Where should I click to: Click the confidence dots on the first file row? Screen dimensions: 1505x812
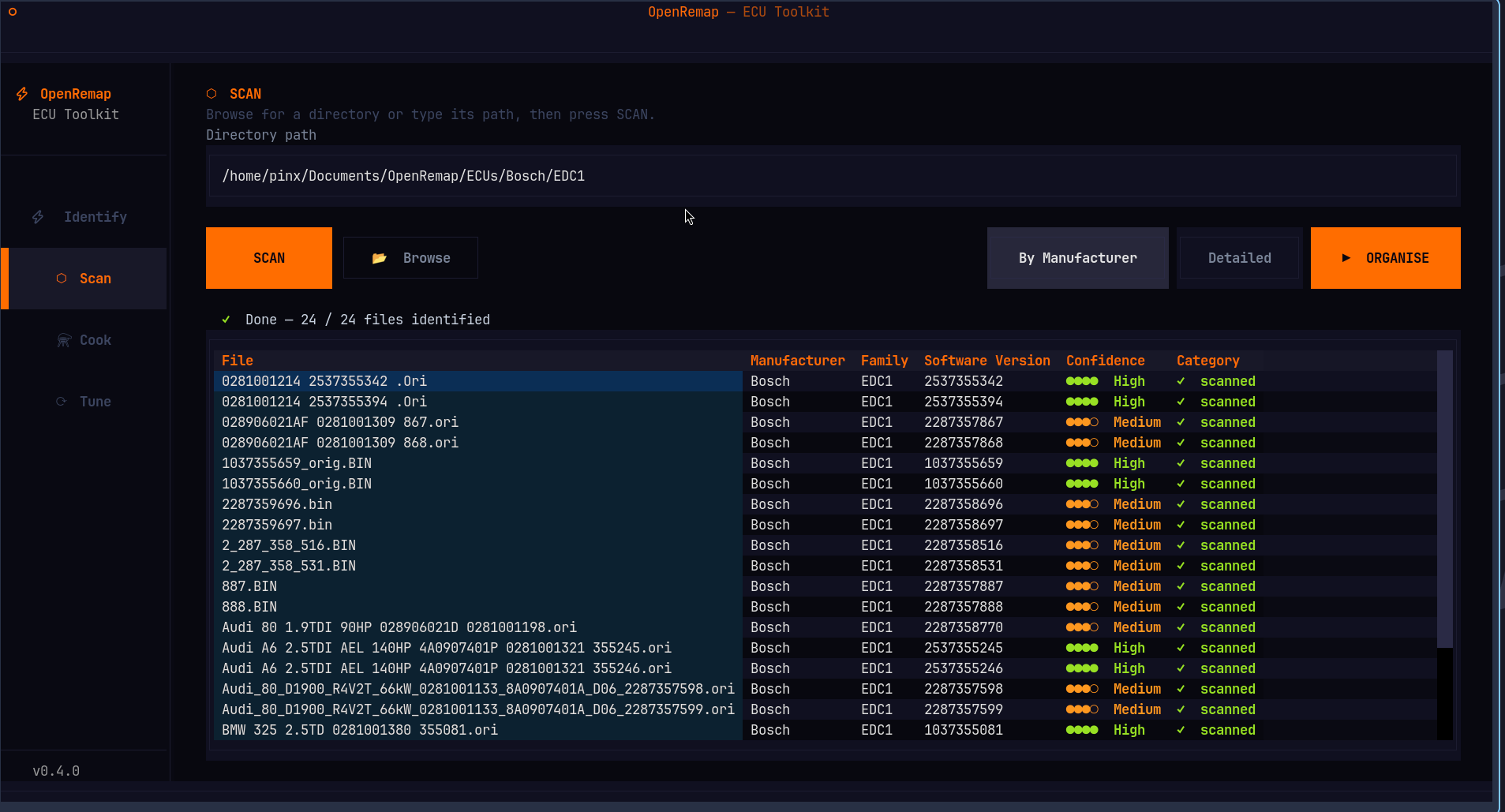click(1082, 380)
